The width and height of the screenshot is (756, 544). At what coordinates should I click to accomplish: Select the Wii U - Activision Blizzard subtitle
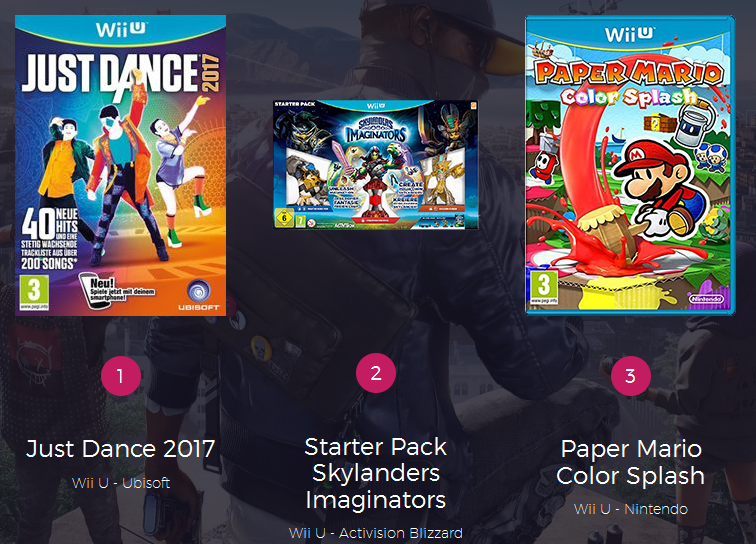(376, 533)
